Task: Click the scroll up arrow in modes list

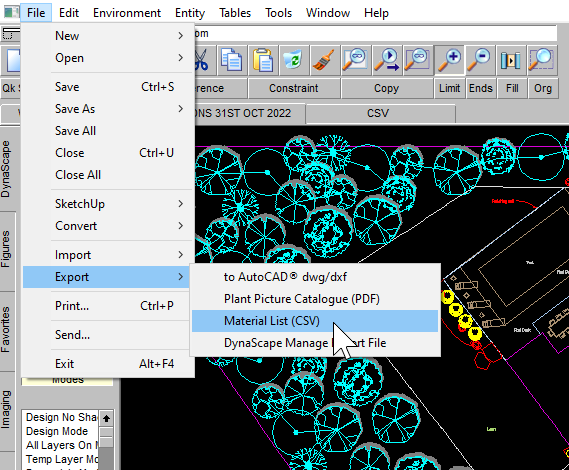Action: point(106,418)
